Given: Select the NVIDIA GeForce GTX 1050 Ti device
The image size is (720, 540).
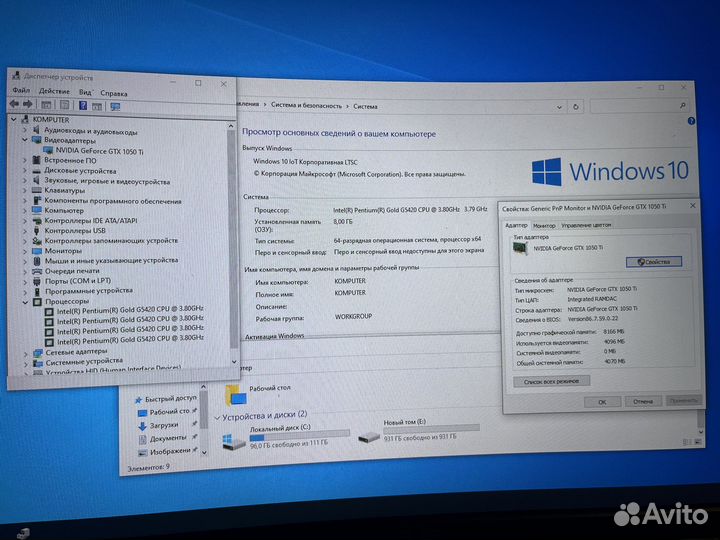Looking at the screenshot, I should click(100, 151).
